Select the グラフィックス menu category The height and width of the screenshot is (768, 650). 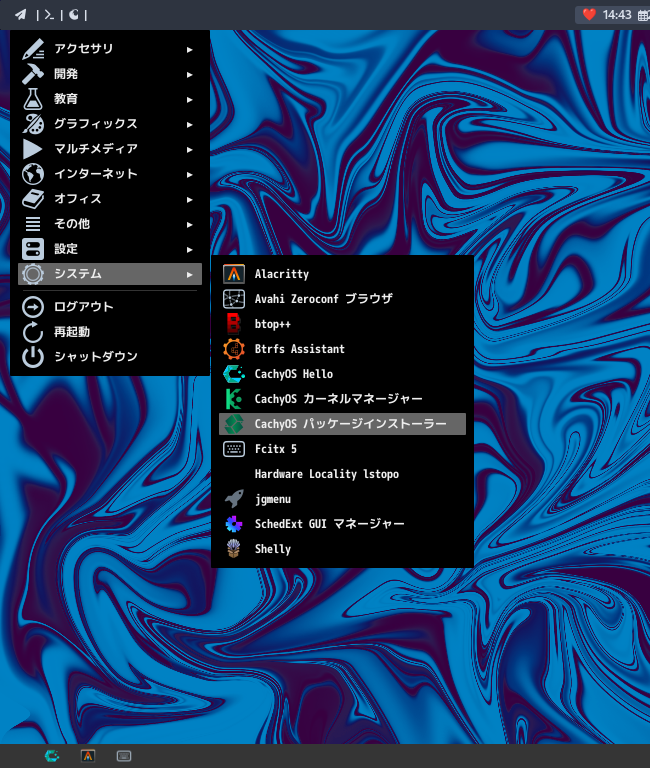tap(110, 124)
